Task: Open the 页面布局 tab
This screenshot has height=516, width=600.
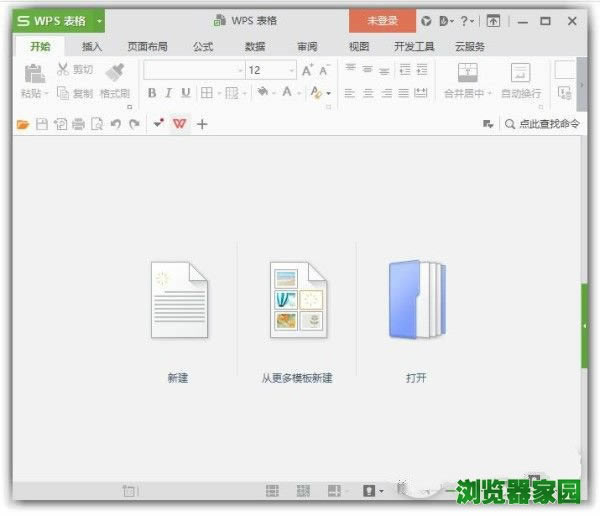Action: (147, 47)
